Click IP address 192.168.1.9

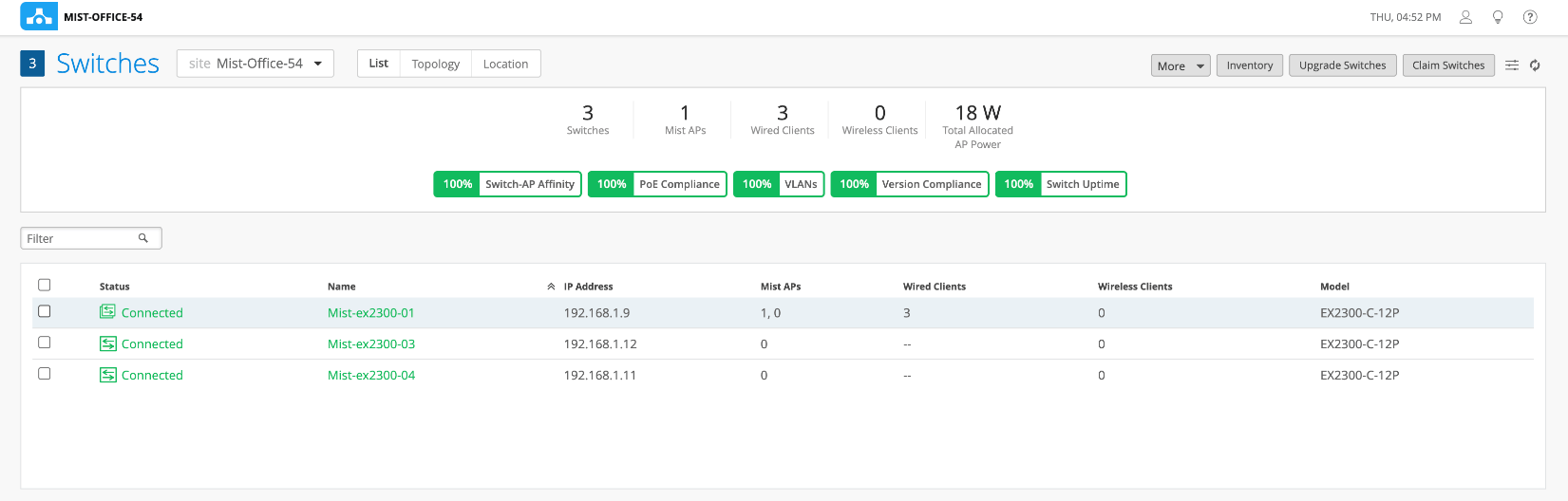coord(596,313)
